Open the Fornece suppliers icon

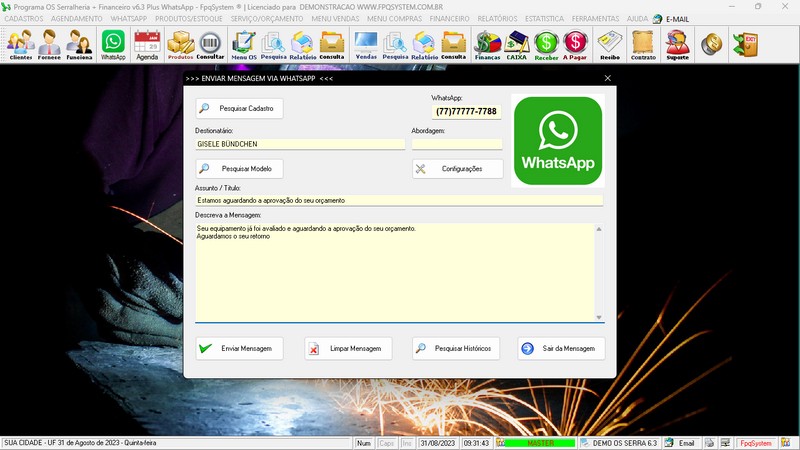pos(49,45)
